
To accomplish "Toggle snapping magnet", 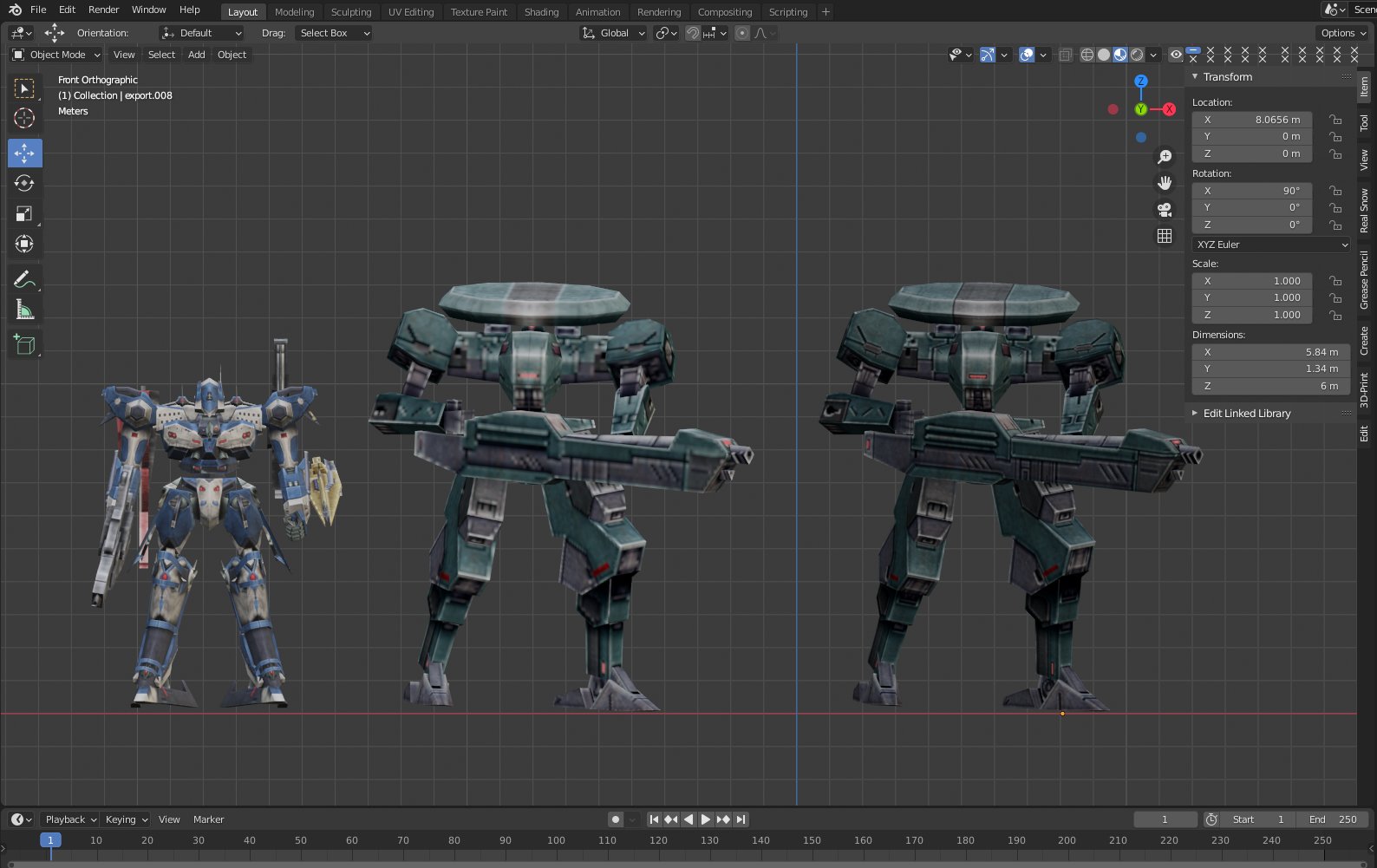I will (693, 33).
